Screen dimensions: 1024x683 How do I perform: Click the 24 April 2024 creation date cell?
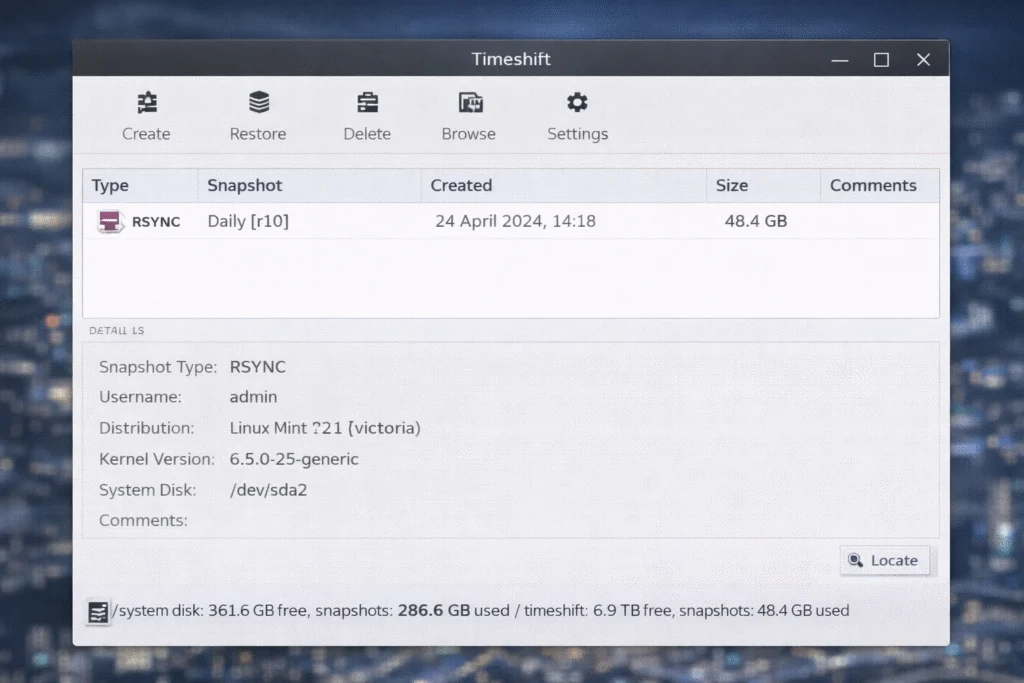(515, 221)
